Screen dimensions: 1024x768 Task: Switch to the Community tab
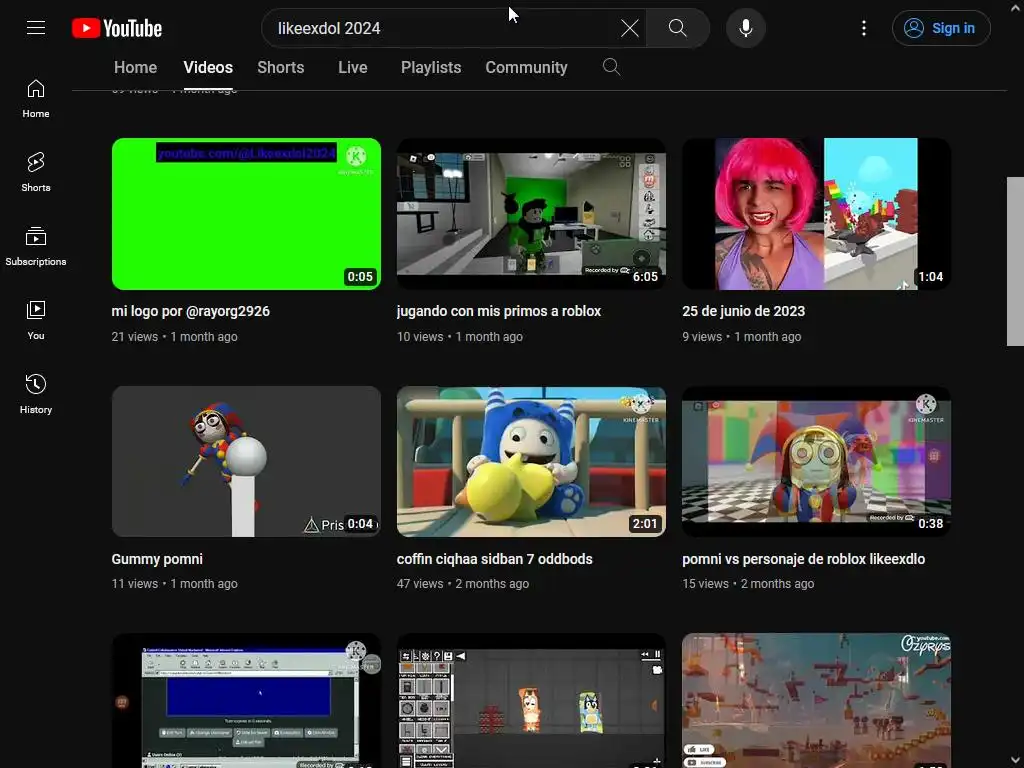click(526, 67)
